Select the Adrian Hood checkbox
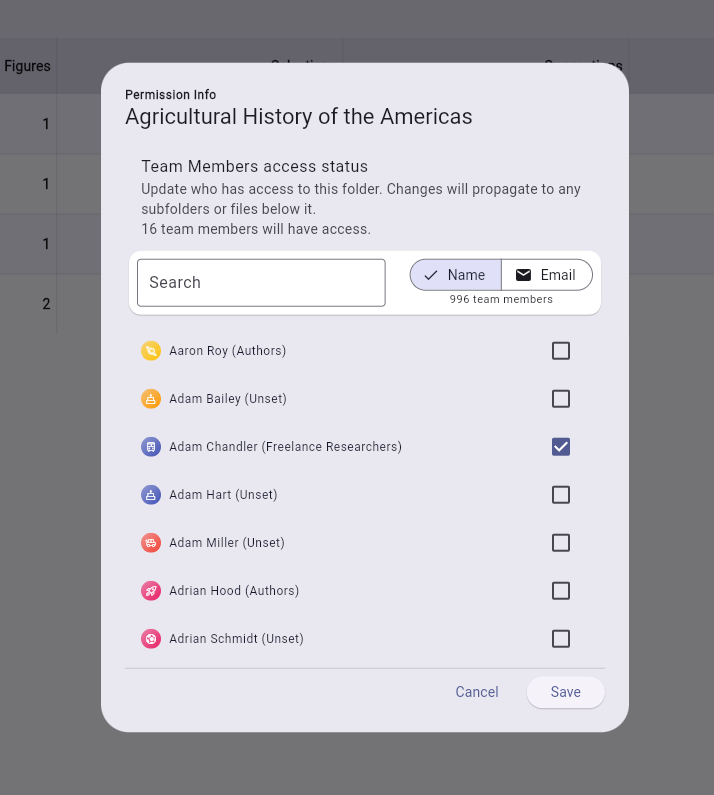The width and height of the screenshot is (714, 795). tap(561, 591)
